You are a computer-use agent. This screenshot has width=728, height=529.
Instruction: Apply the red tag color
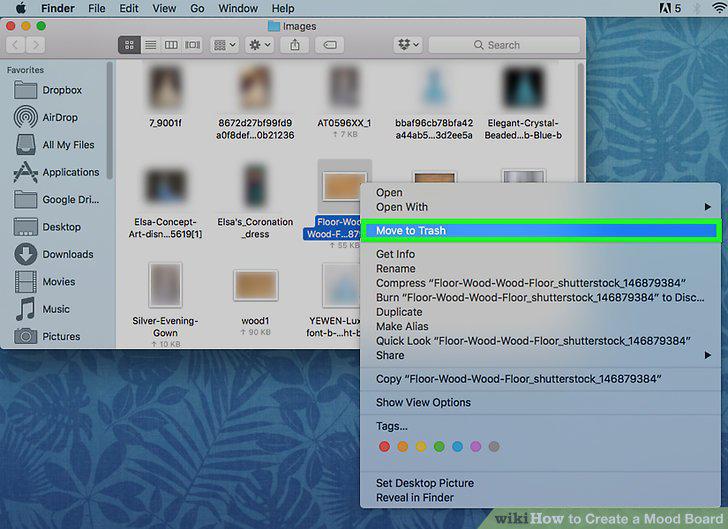384,447
